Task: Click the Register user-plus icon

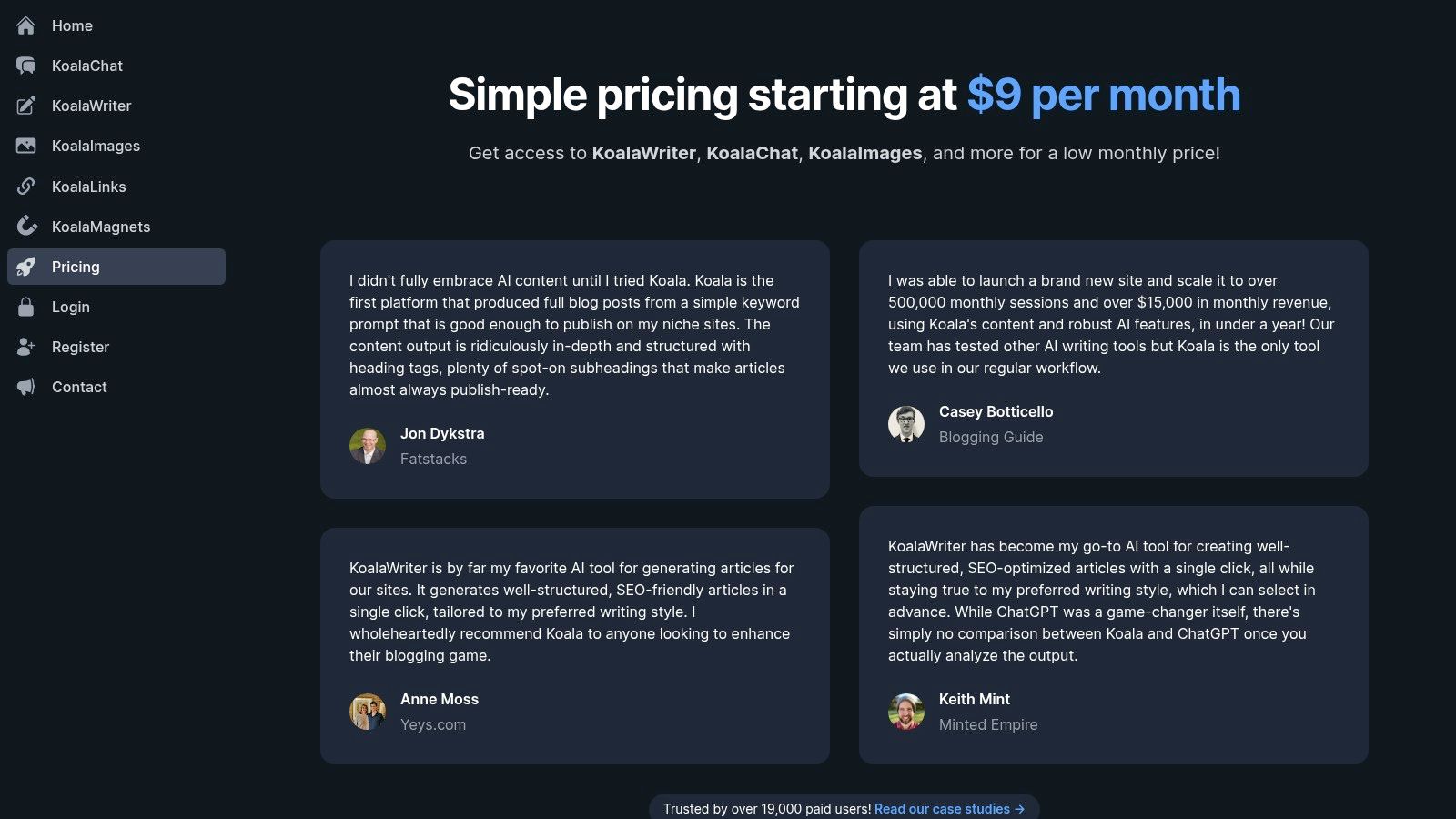Action: (26, 347)
